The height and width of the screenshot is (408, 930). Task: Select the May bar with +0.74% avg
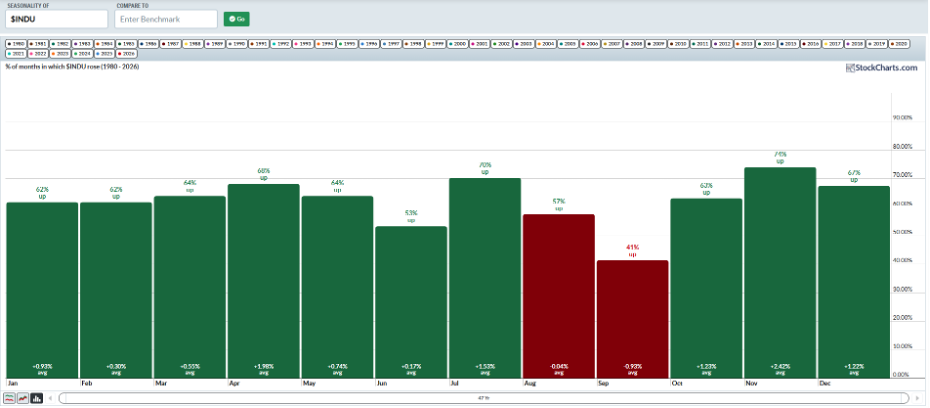pos(337,288)
